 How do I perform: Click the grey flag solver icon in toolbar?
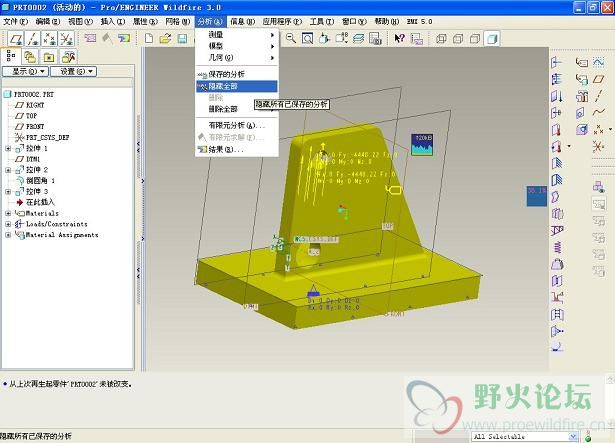[107, 38]
